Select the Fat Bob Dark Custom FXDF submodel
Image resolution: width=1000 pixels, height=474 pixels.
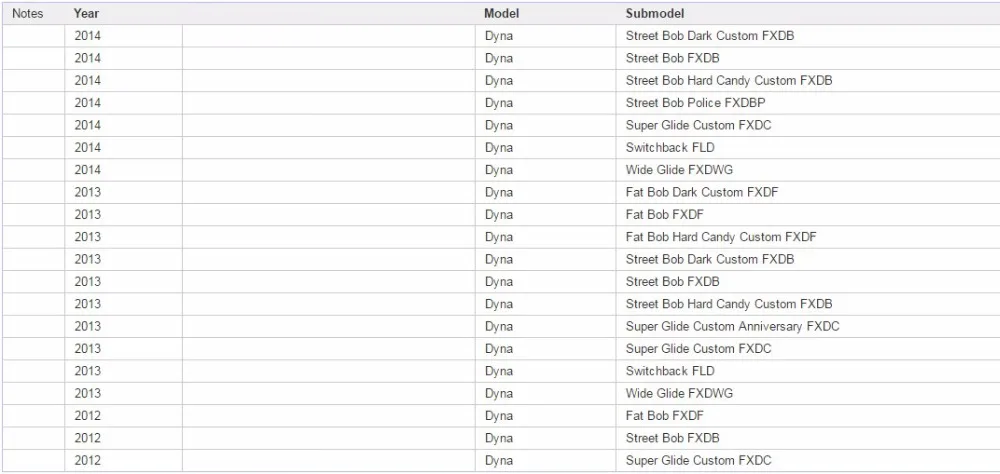[x=702, y=192]
